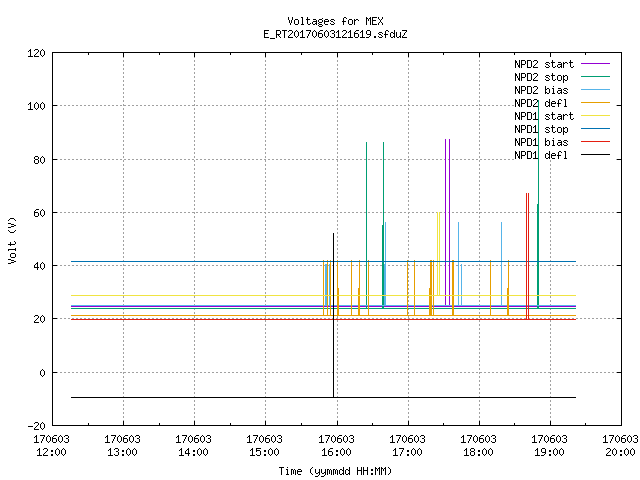Click the y-axis tick value 40

click(x=39, y=267)
